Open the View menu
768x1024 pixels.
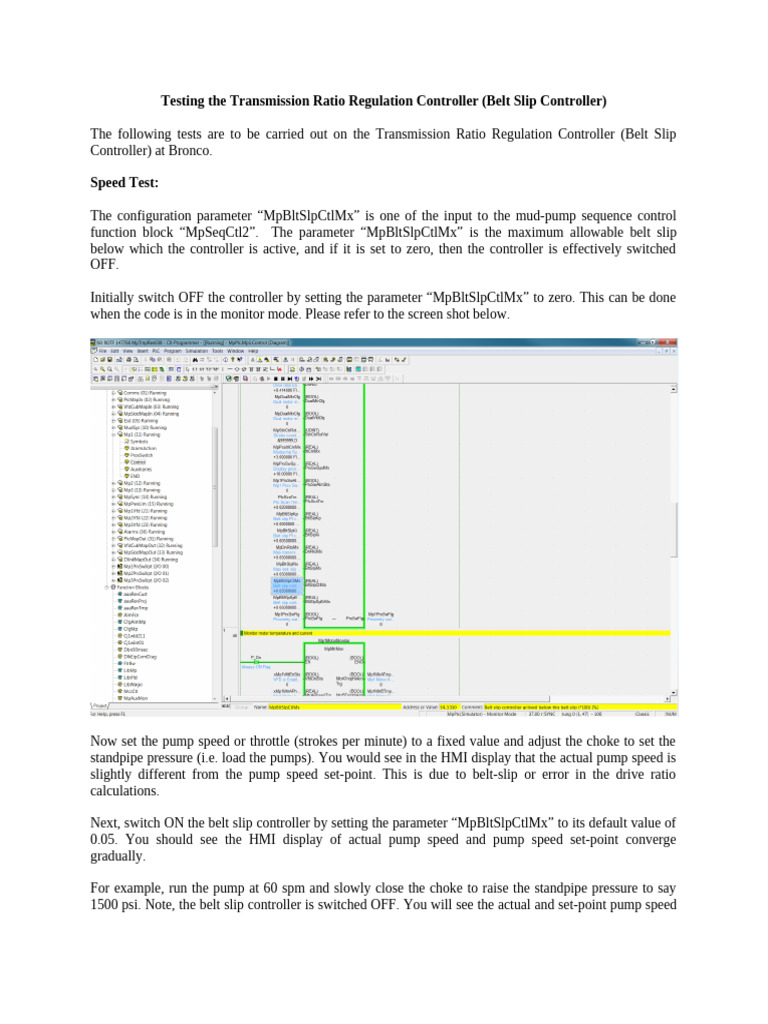tap(128, 351)
